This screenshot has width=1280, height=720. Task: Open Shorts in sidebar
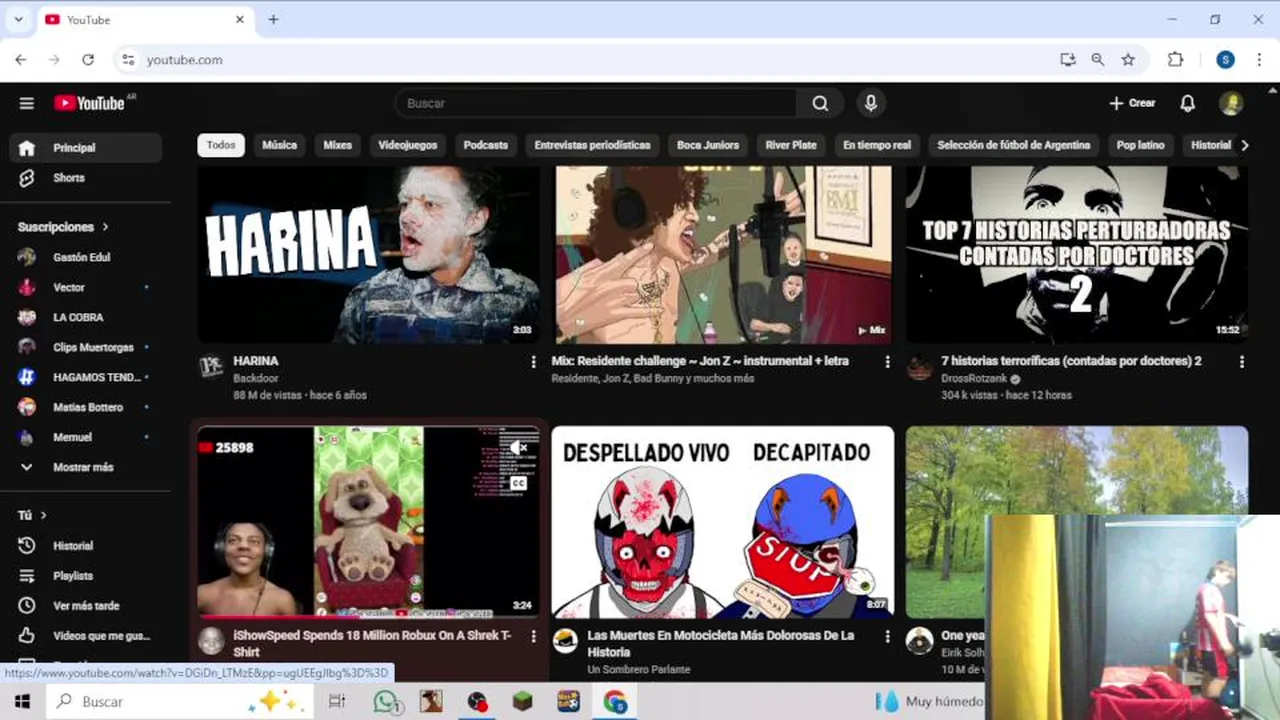coord(85,178)
